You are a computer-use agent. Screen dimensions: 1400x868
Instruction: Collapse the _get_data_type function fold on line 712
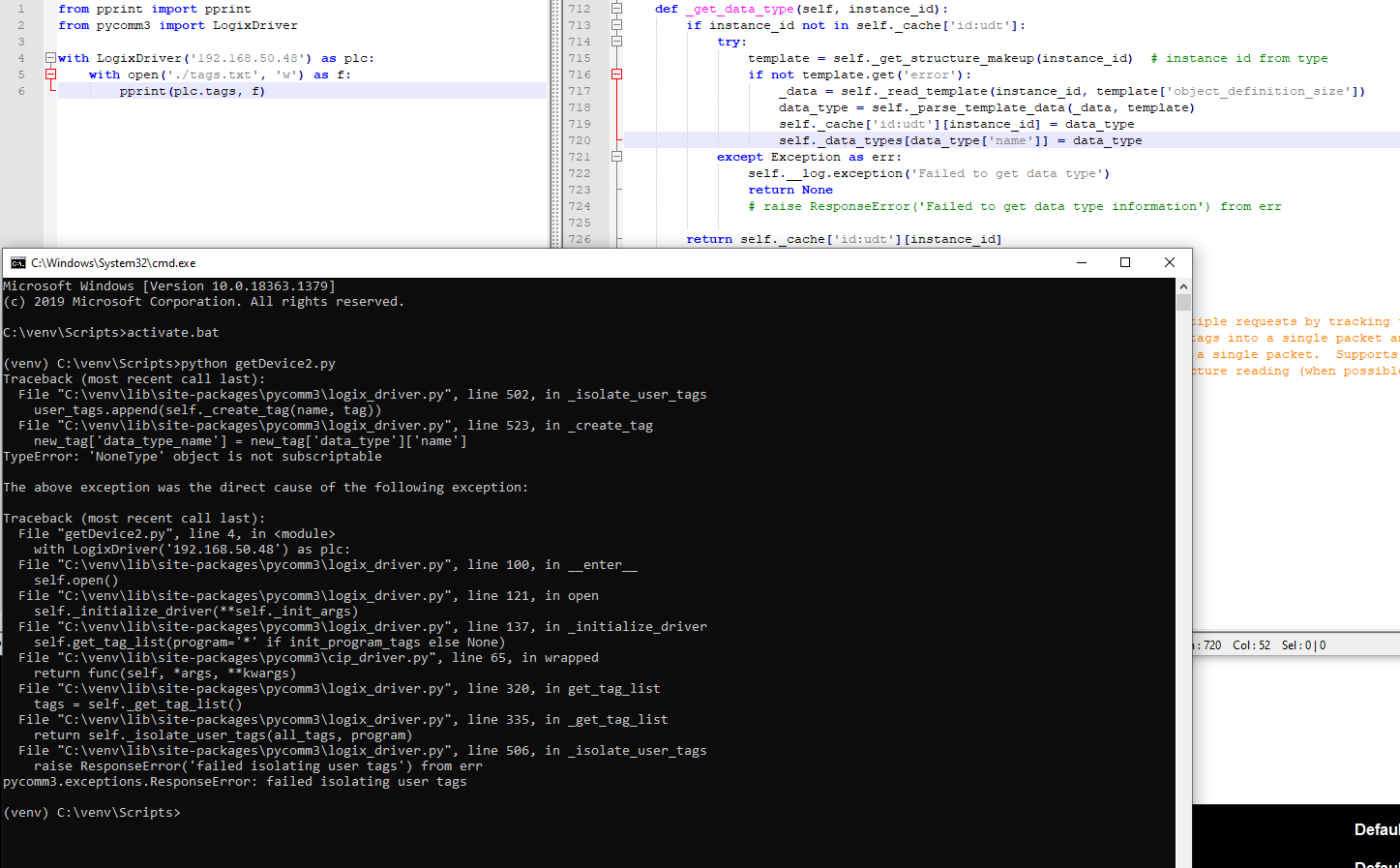[616, 8]
